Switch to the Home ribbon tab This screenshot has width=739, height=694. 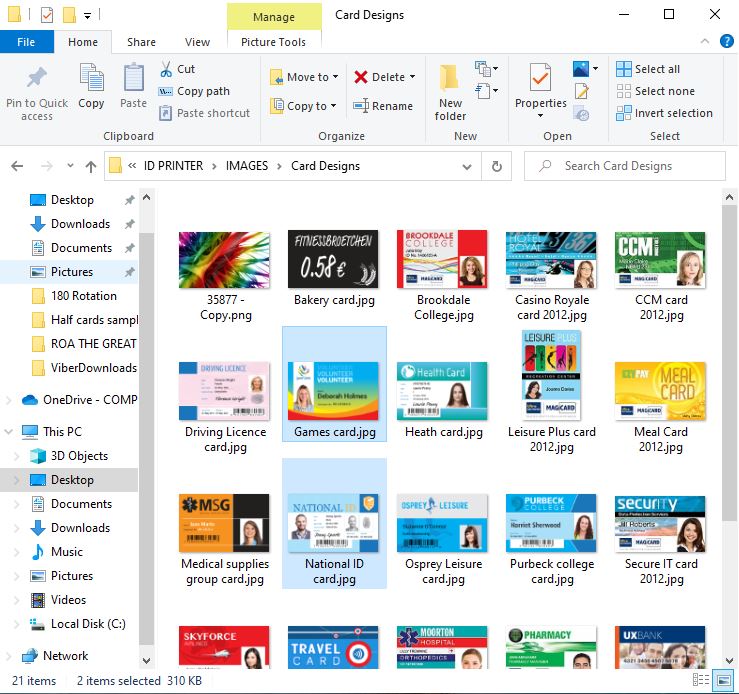(x=83, y=42)
